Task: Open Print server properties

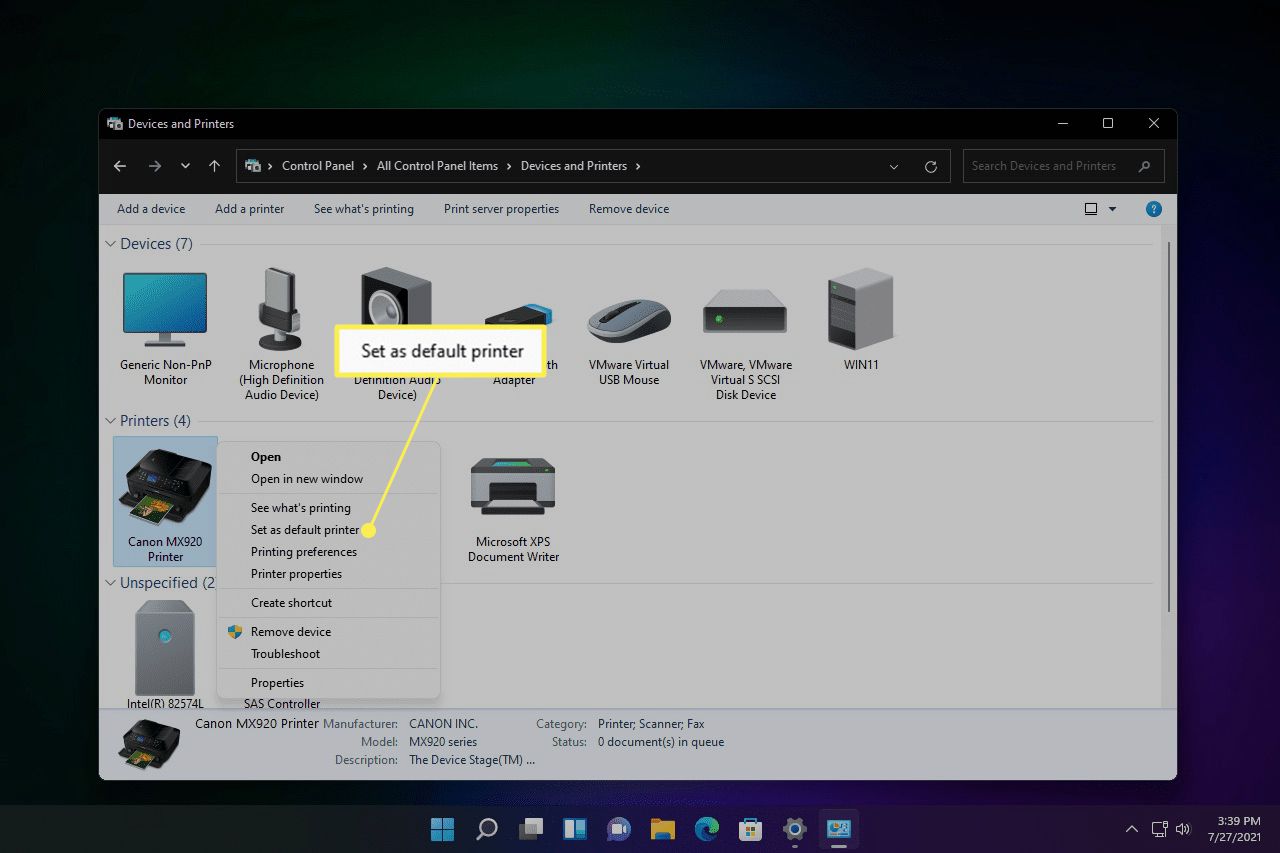Action: (x=501, y=209)
